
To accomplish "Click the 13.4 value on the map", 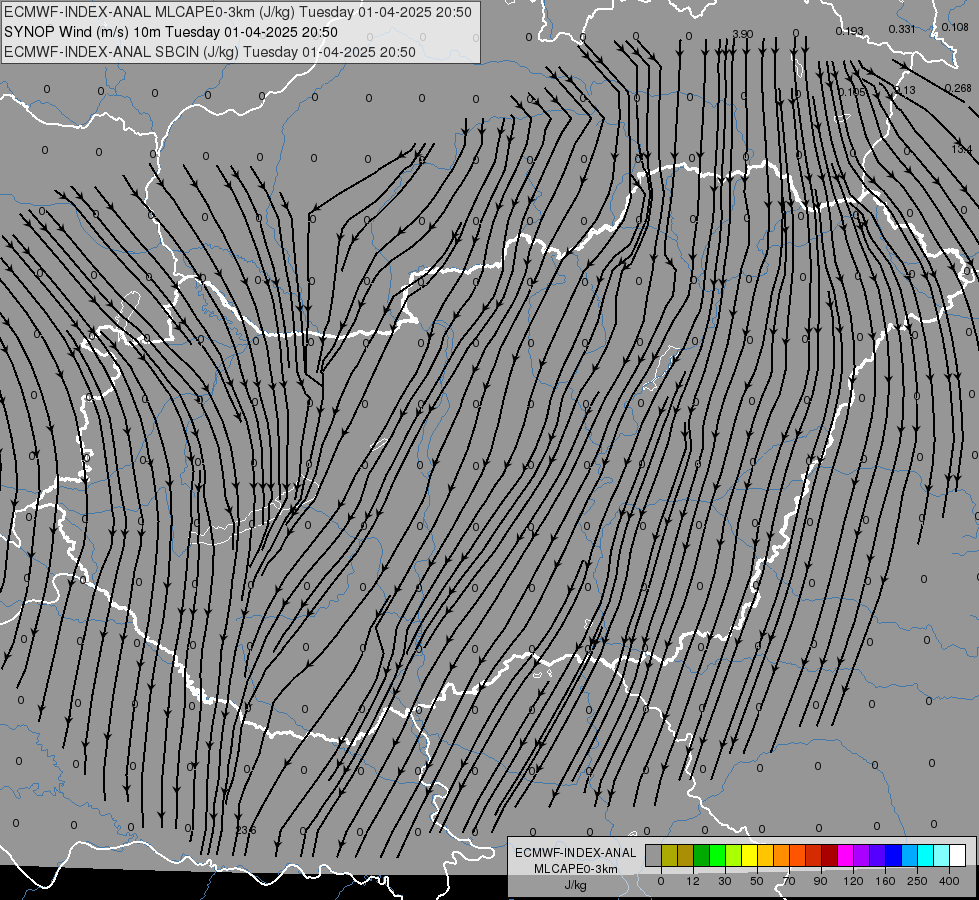I will click(962, 149).
